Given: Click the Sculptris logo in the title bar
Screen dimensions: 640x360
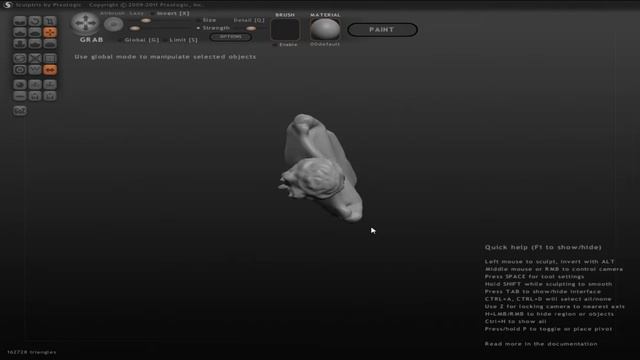Looking at the screenshot, I should tap(7, 5).
